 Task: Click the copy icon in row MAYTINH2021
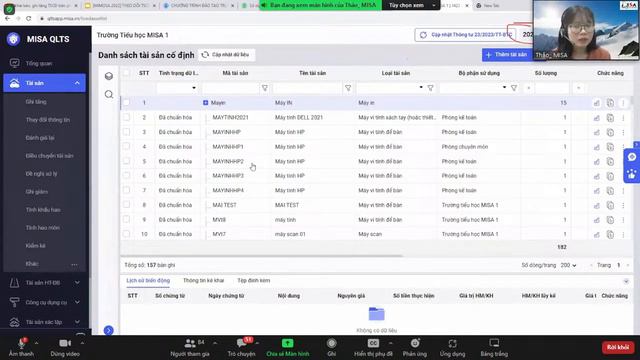coord(610,118)
